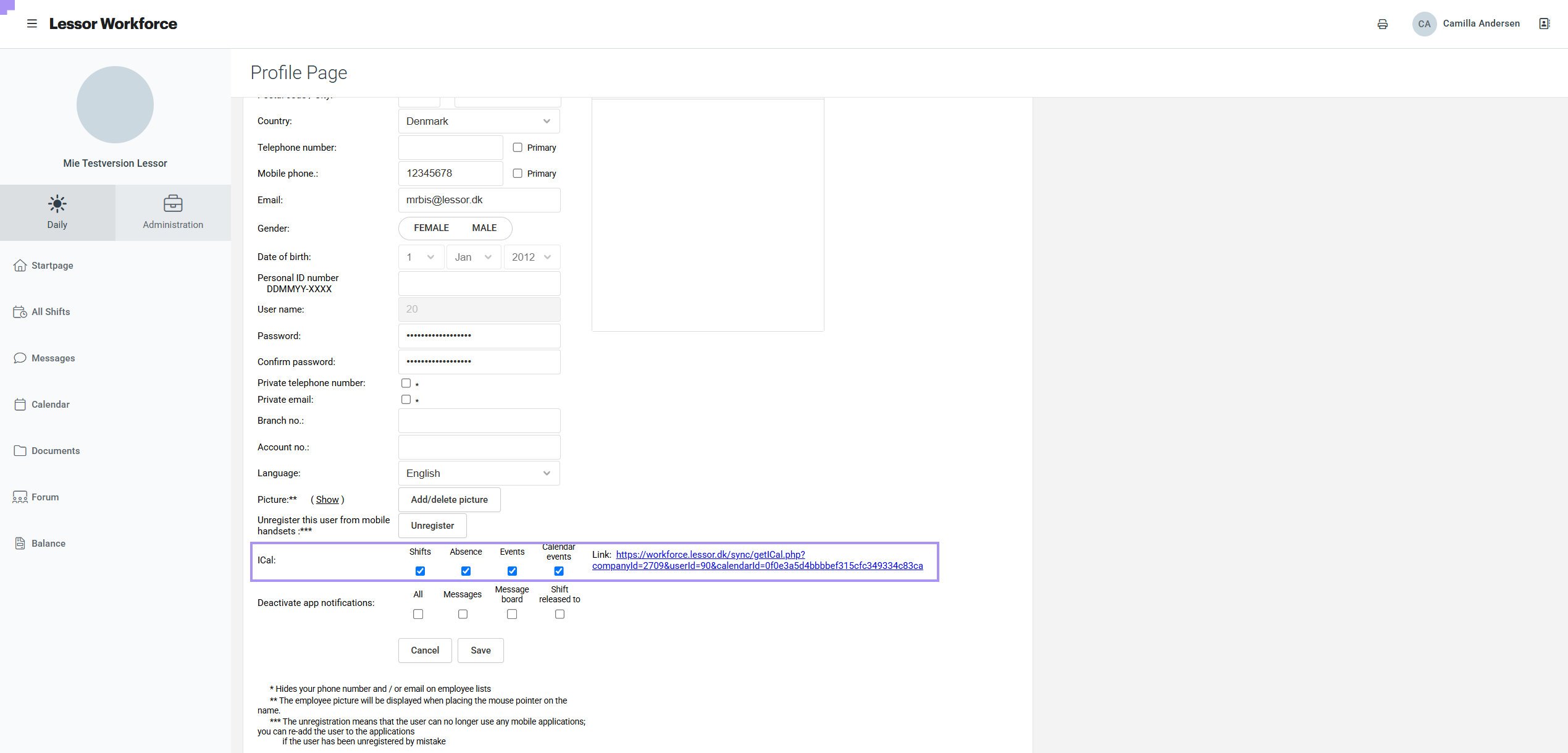Screen dimensions: 1568x753
Task: Click the Forum people icon
Action: (20, 497)
